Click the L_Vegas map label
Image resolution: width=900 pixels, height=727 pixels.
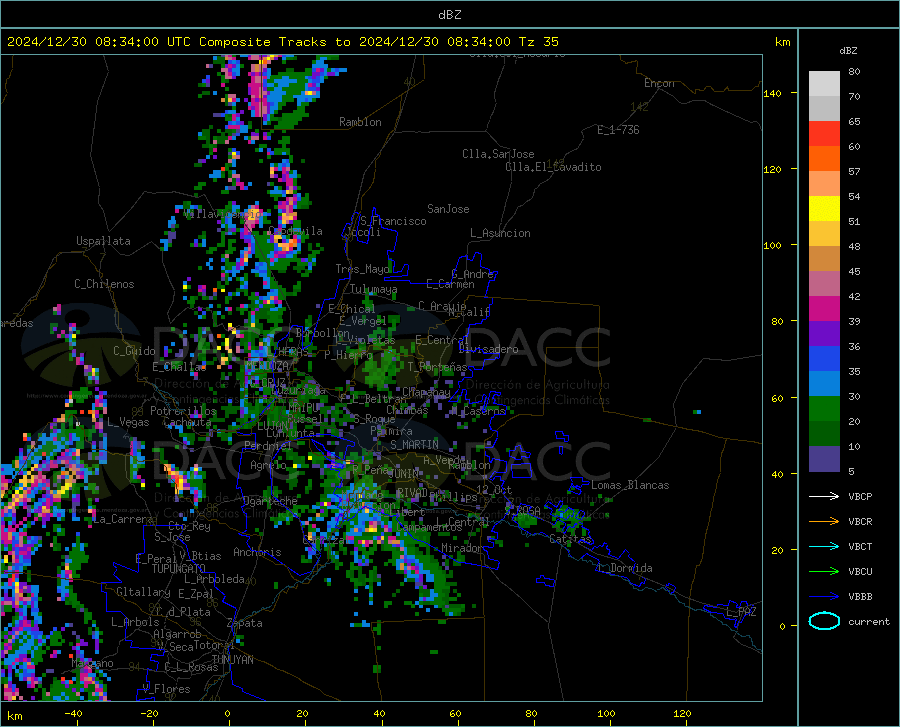(x=128, y=422)
